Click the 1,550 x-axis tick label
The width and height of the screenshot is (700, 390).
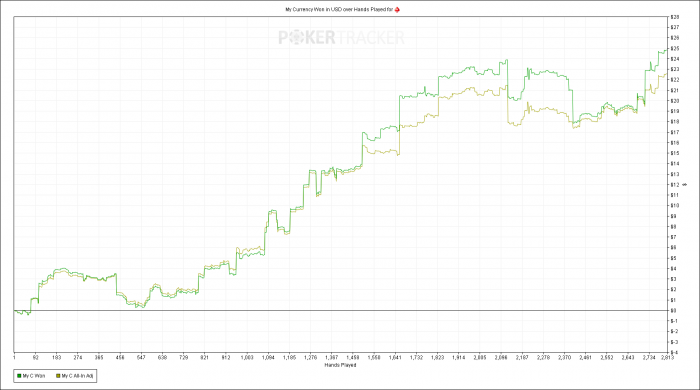coord(374,357)
